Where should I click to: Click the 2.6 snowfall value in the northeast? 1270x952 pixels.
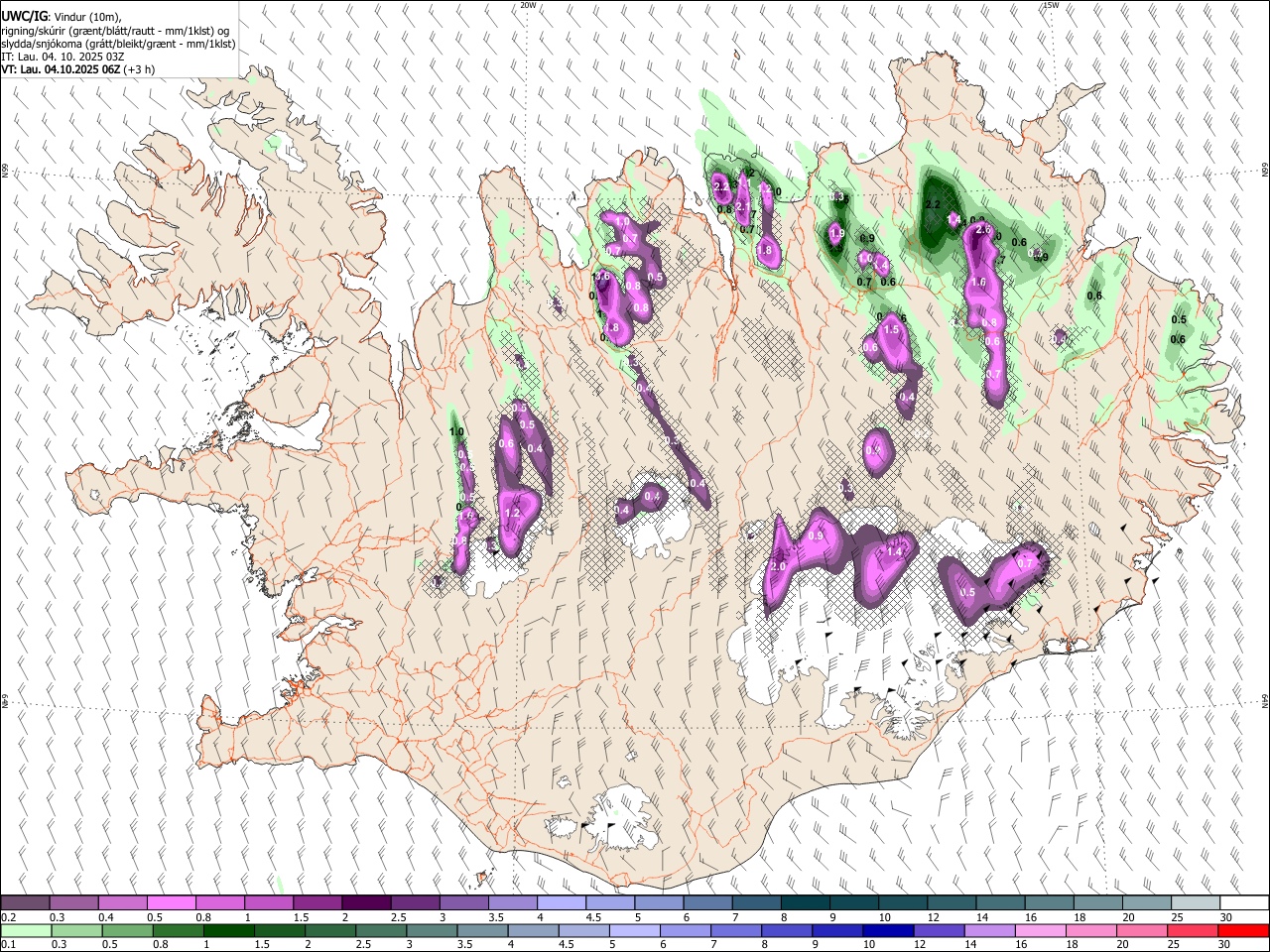tap(983, 230)
